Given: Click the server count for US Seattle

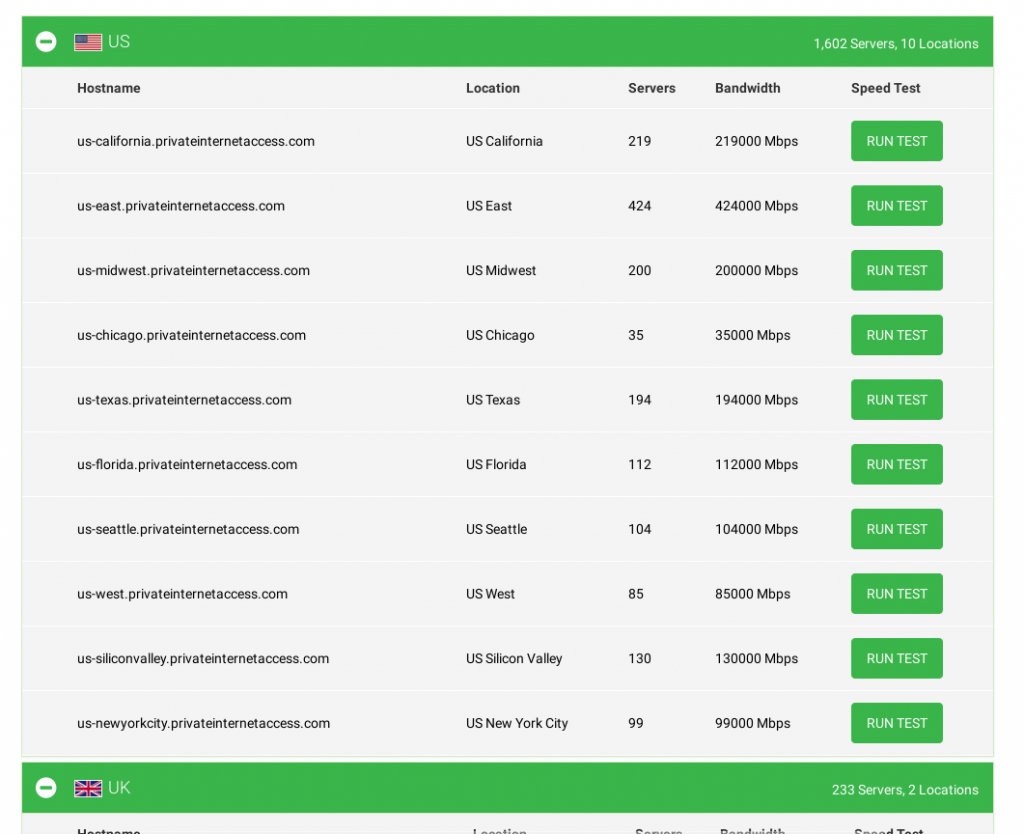Looking at the screenshot, I should click(640, 529).
